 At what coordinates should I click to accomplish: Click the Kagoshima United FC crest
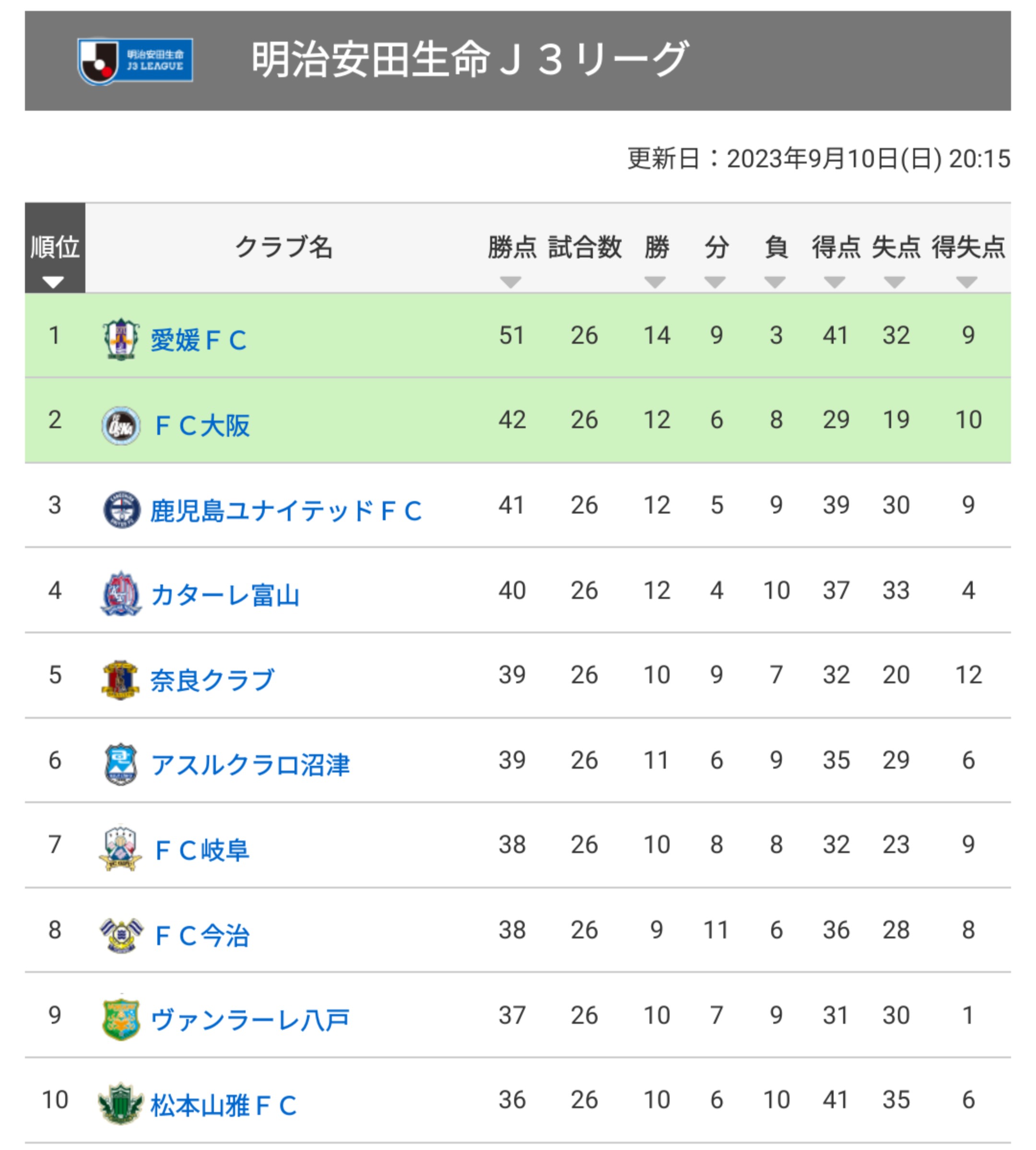(121, 509)
